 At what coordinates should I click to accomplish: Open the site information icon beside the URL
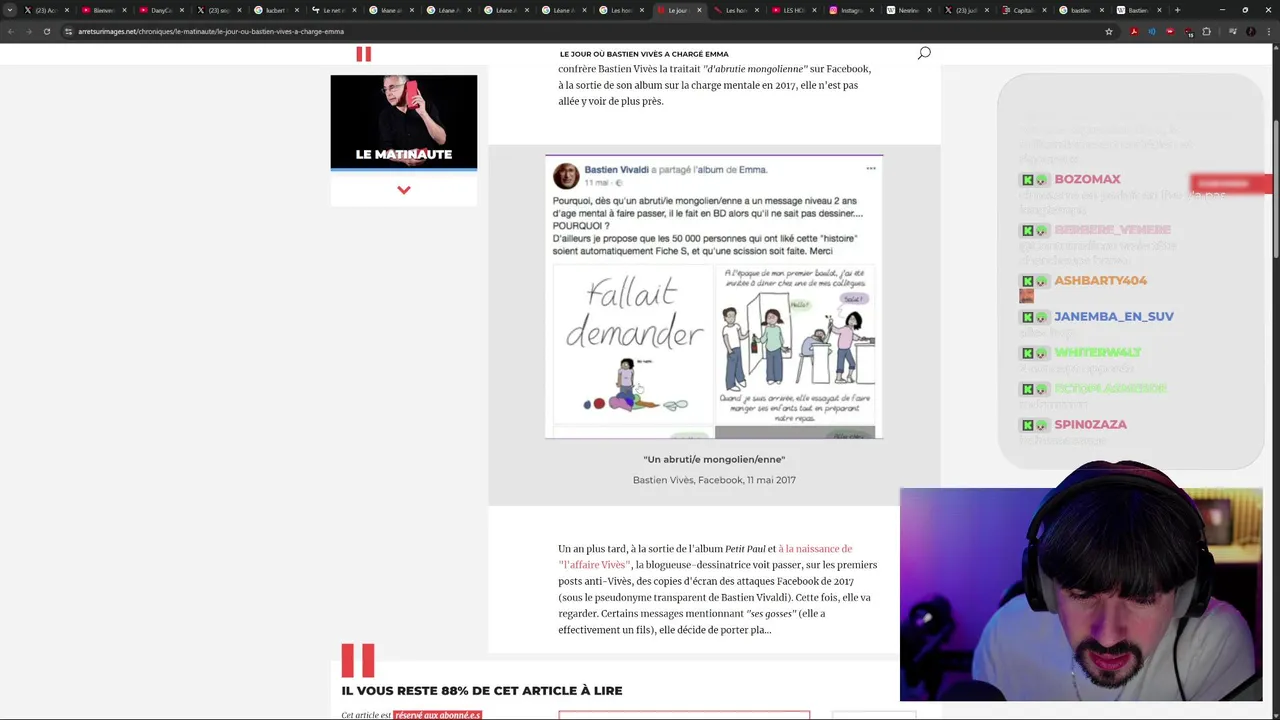coord(68,31)
